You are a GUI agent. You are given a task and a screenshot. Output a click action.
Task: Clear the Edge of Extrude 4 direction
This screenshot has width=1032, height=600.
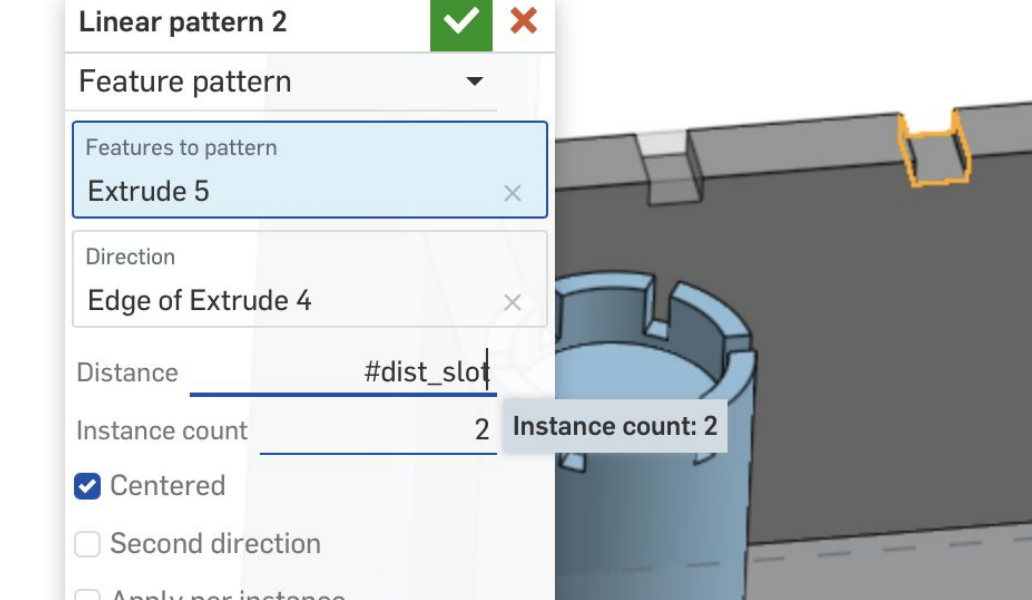pyautogui.click(x=512, y=302)
